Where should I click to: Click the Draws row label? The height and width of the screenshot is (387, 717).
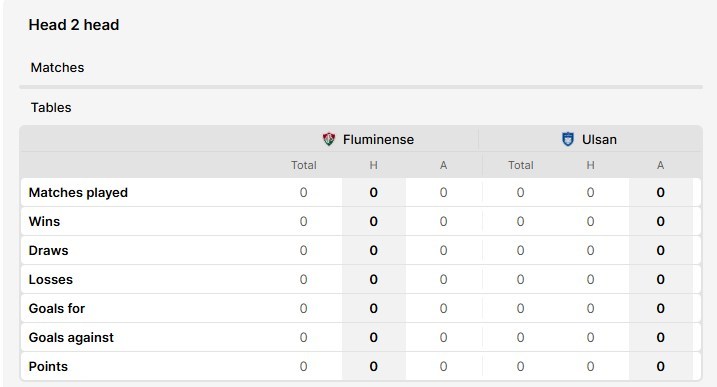pos(48,251)
